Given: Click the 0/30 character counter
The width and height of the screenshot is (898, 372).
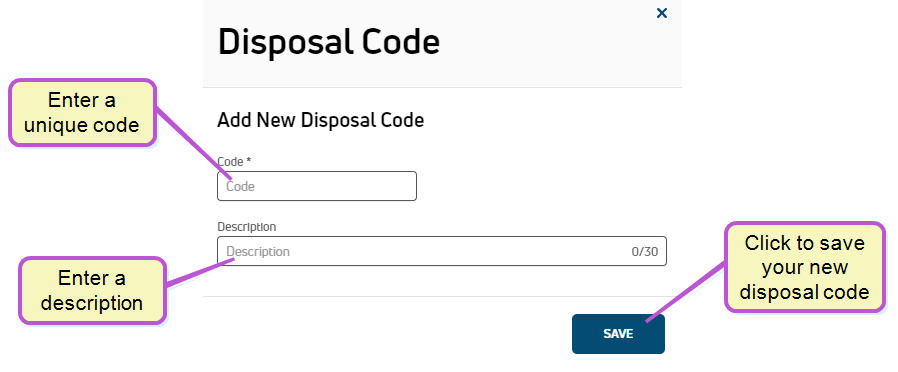Looking at the screenshot, I should coord(645,251).
